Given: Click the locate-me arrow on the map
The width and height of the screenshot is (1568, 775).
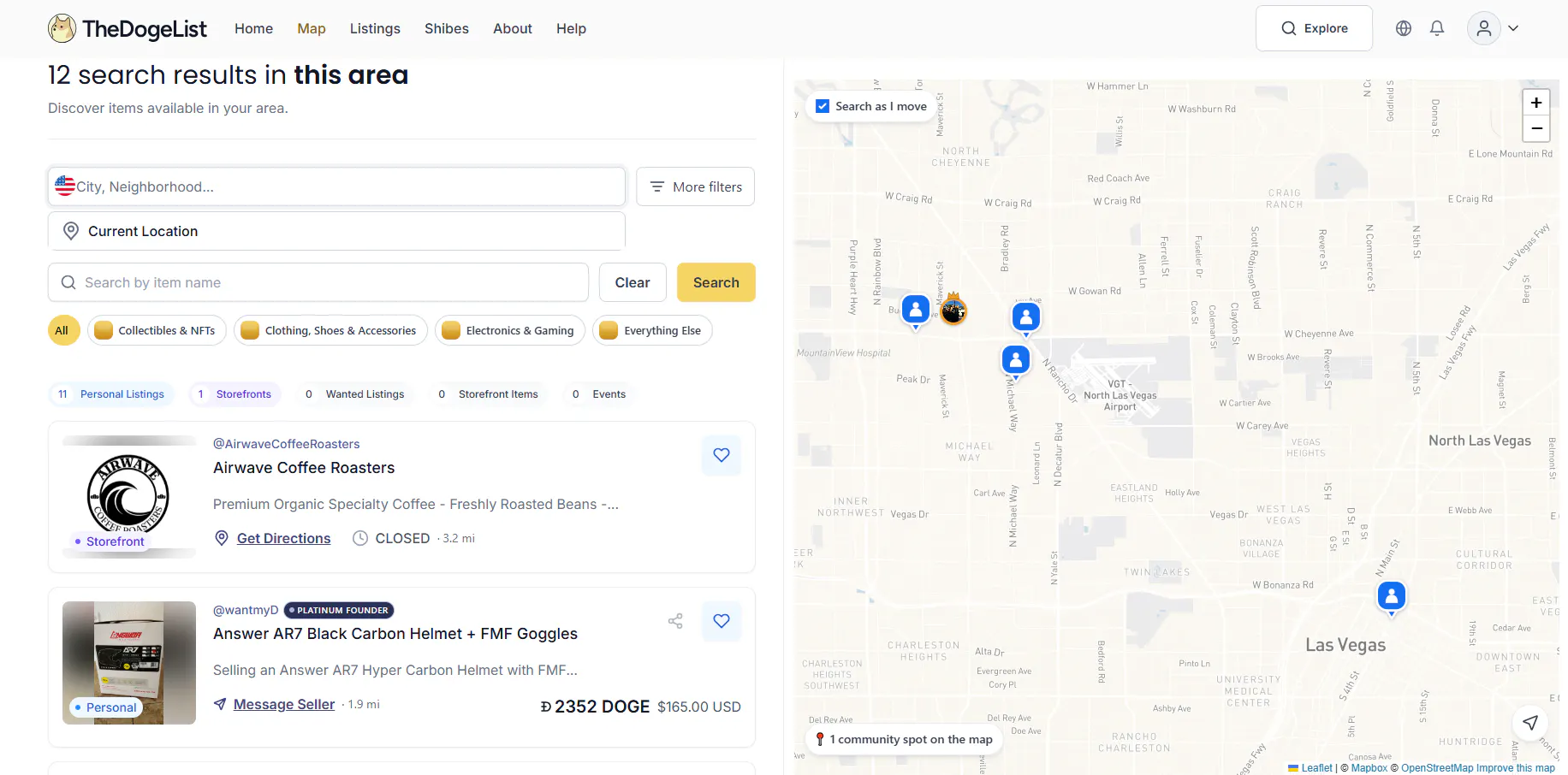Looking at the screenshot, I should tap(1530, 722).
